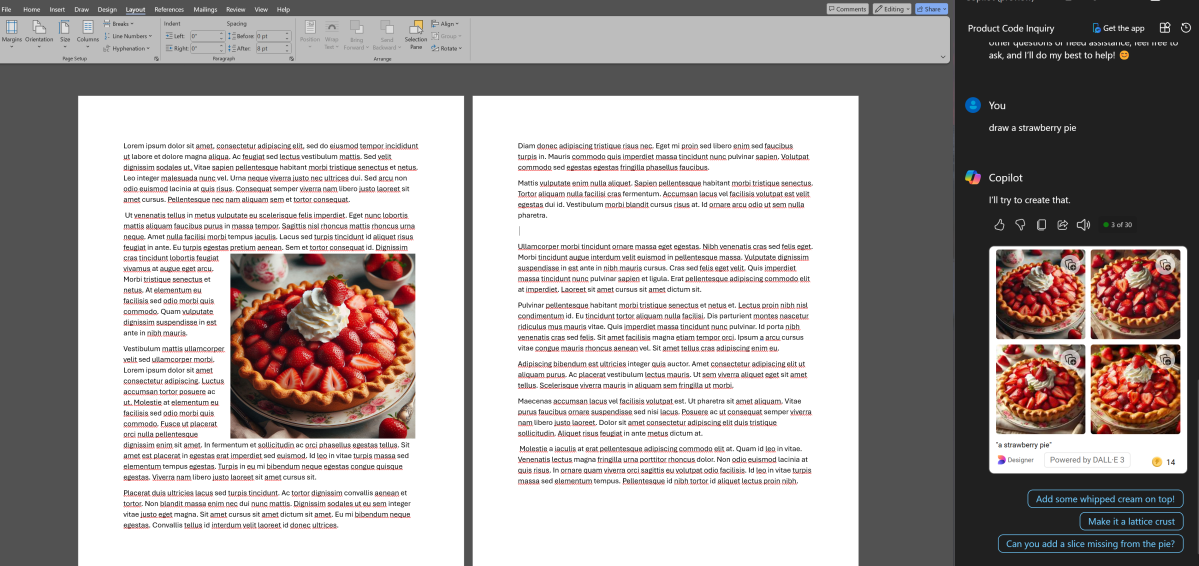The width and height of the screenshot is (1199, 566).
Task: Open the Copilot plugins icon
Action: [x=1165, y=28]
